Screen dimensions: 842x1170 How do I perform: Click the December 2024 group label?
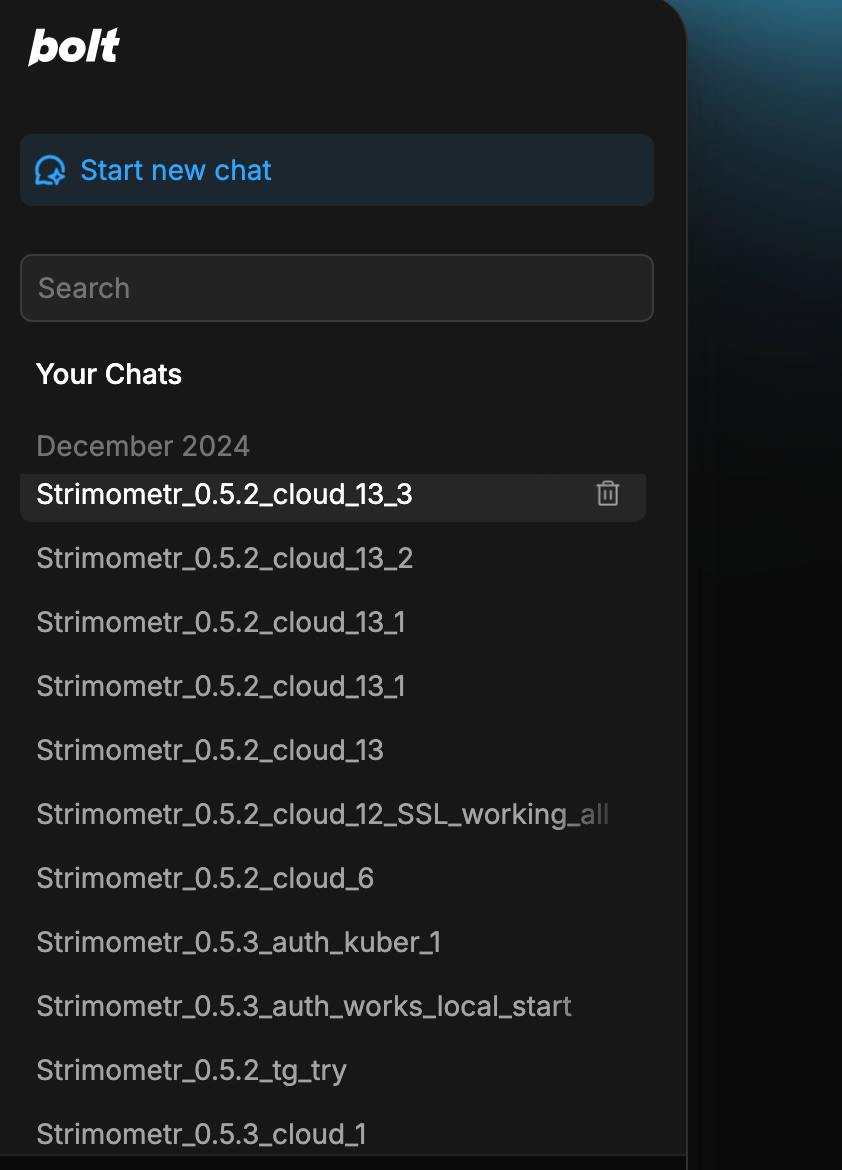(x=143, y=445)
